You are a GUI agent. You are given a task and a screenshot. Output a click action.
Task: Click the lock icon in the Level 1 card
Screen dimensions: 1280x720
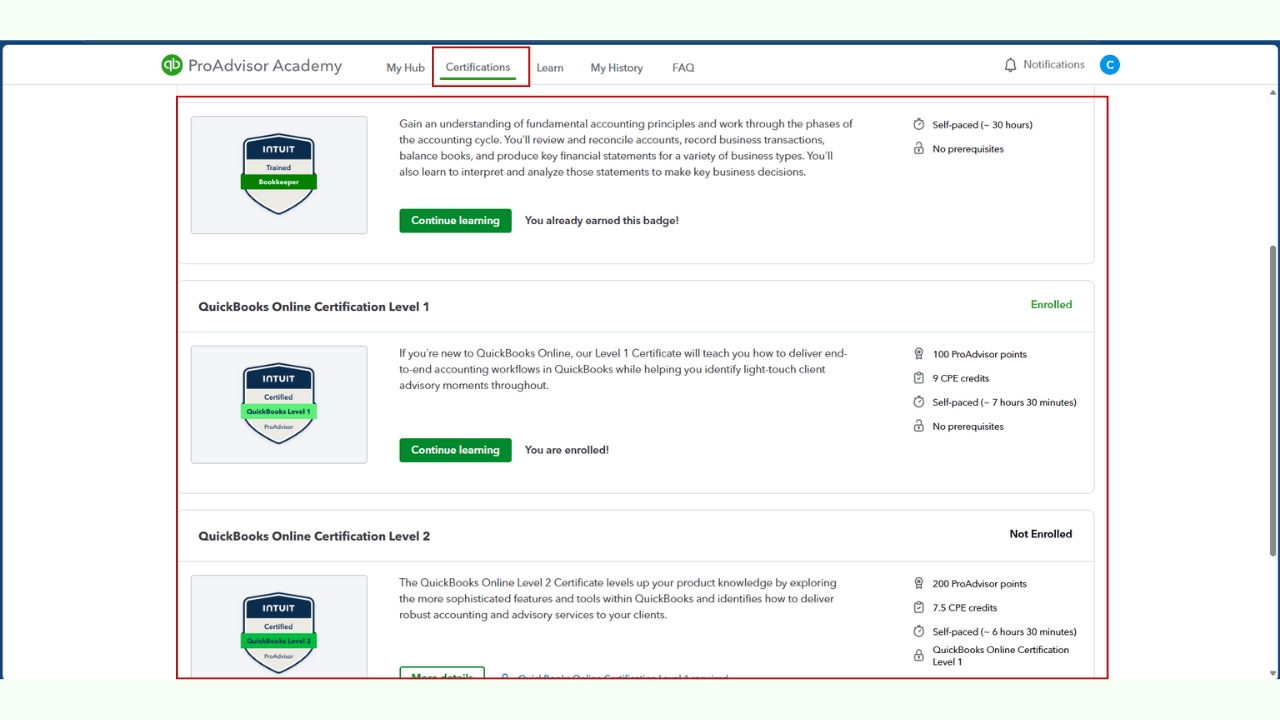(x=919, y=426)
